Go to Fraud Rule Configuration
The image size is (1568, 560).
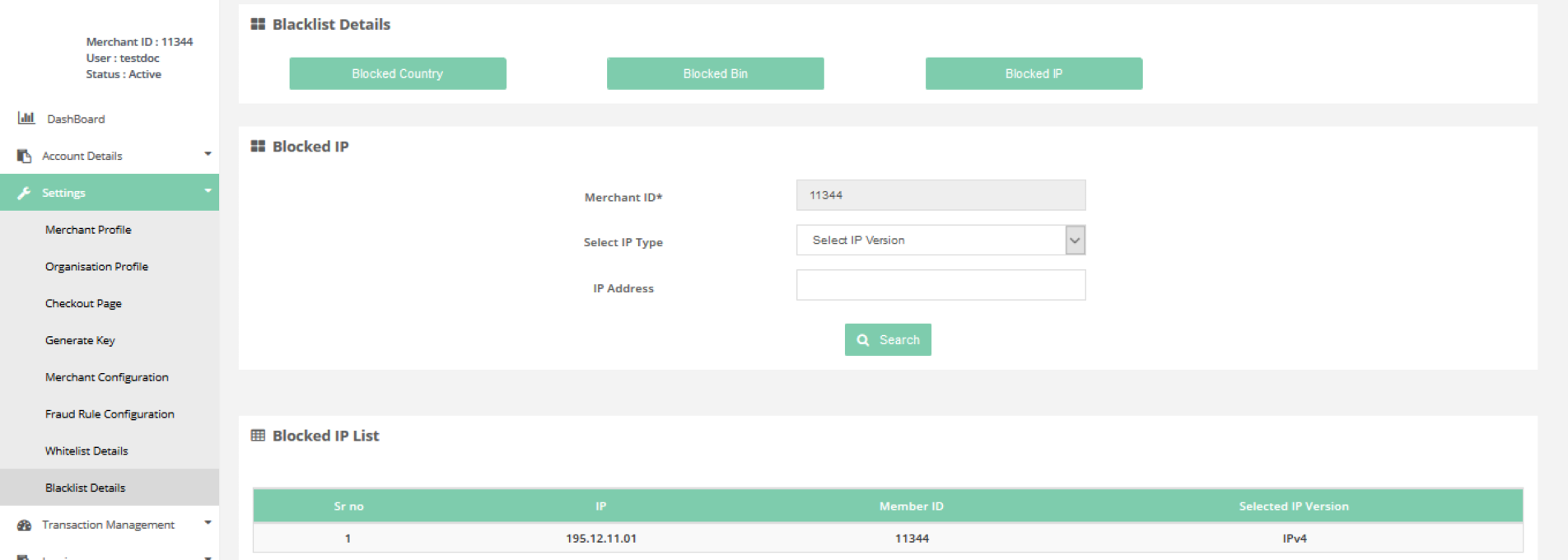110,414
